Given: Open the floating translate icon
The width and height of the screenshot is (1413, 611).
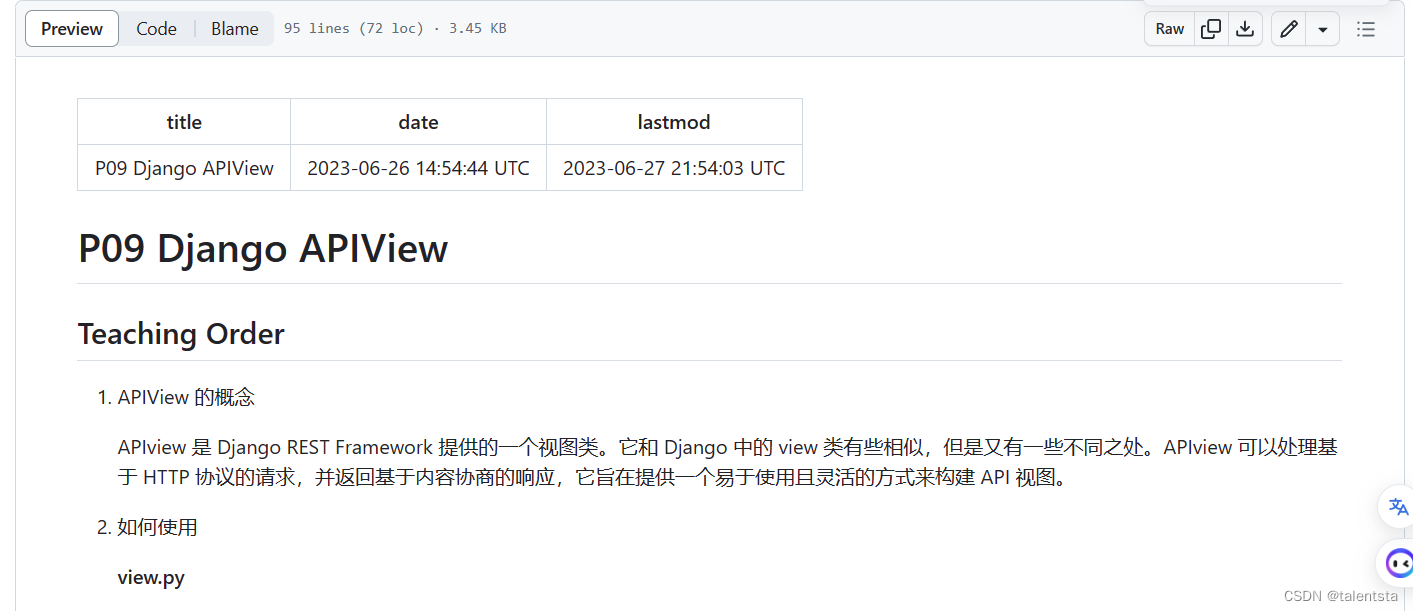Looking at the screenshot, I should [1397, 506].
